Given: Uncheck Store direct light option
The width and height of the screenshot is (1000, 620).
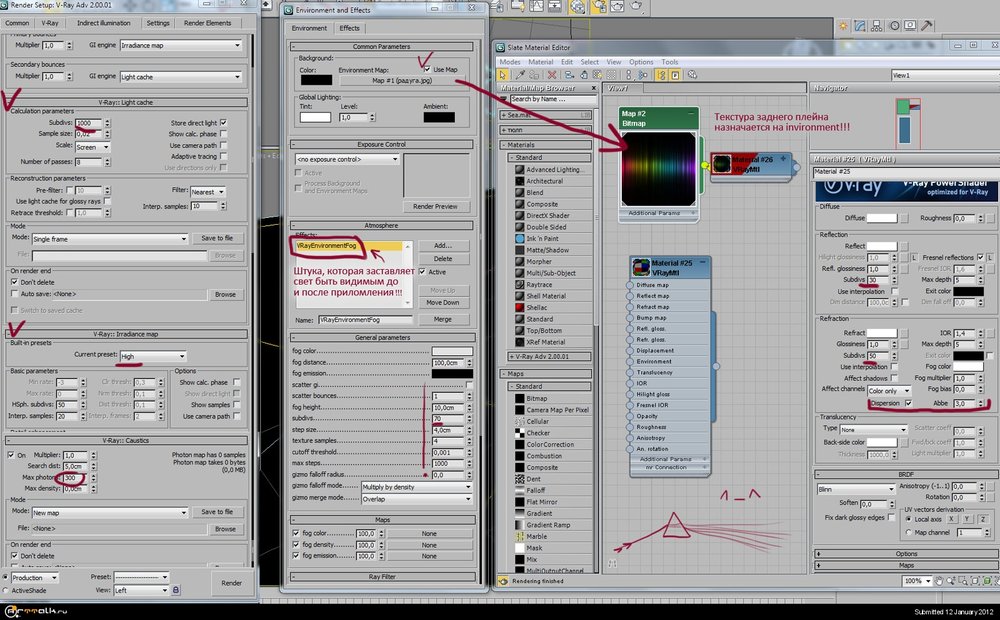Looking at the screenshot, I should pyautogui.click(x=223, y=123).
